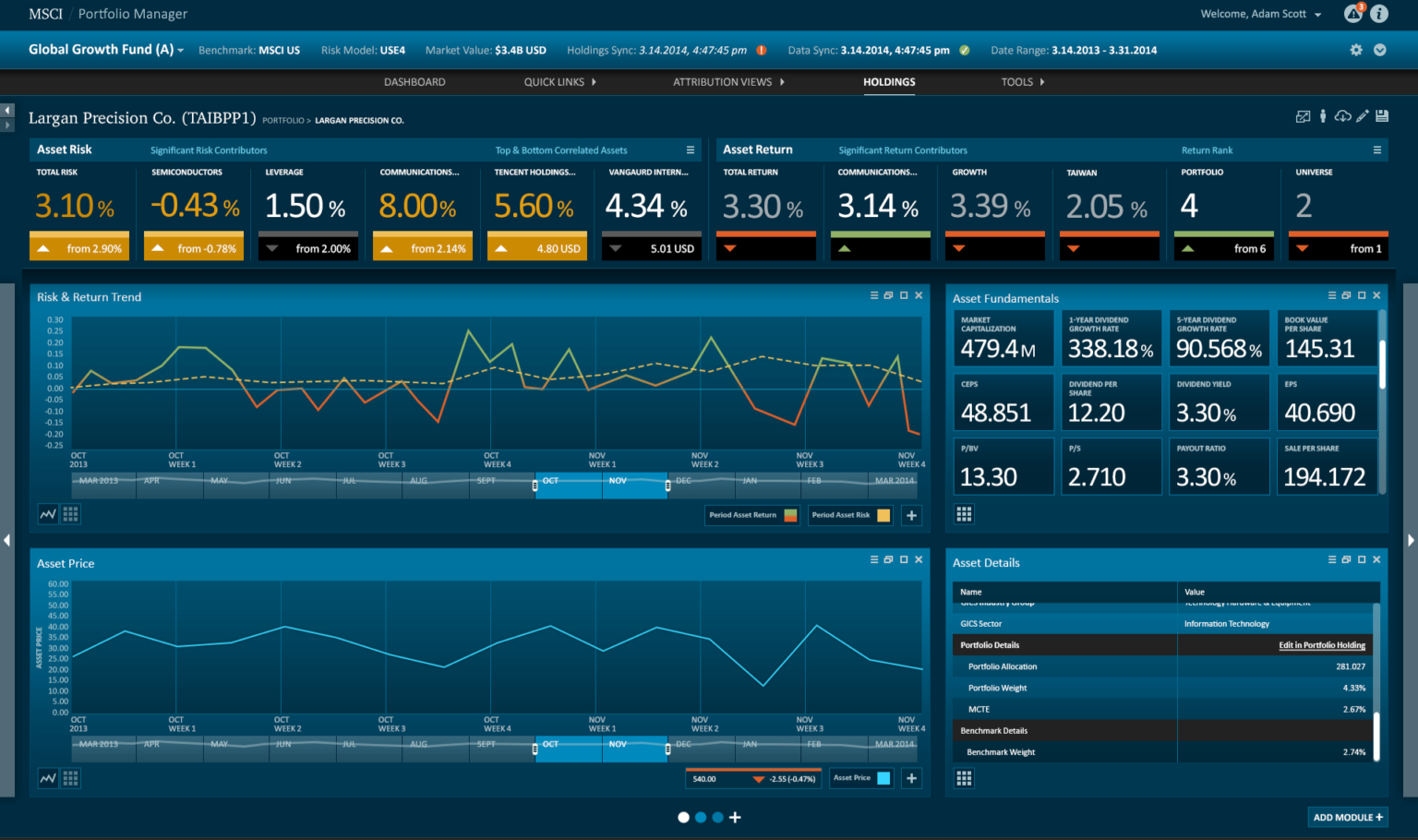The width and height of the screenshot is (1418, 840).
Task: Switch Asset Price to grid view
Action: pyautogui.click(x=70, y=778)
